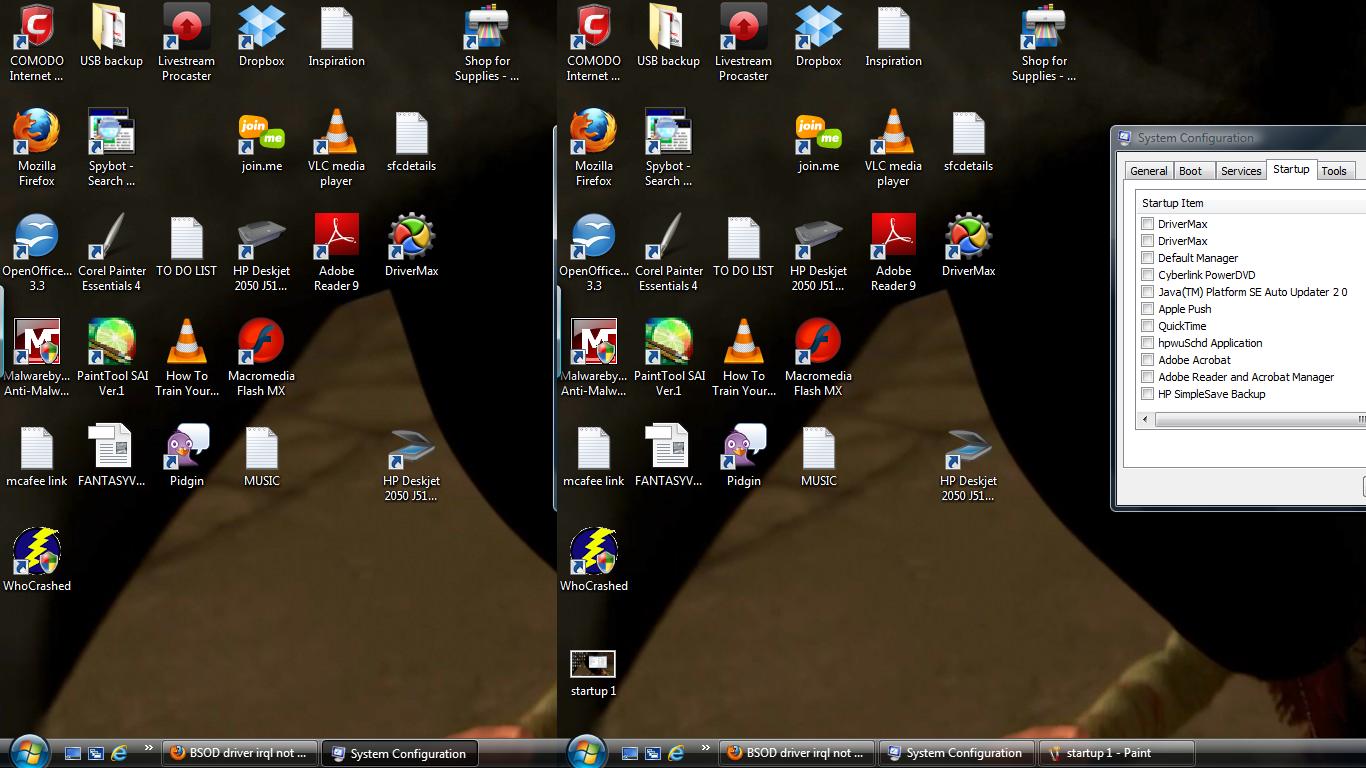Viewport: 1366px width, 768px height.
Task: Open the Start menu orb on the right taskbar
Action: tap(586, 751)
